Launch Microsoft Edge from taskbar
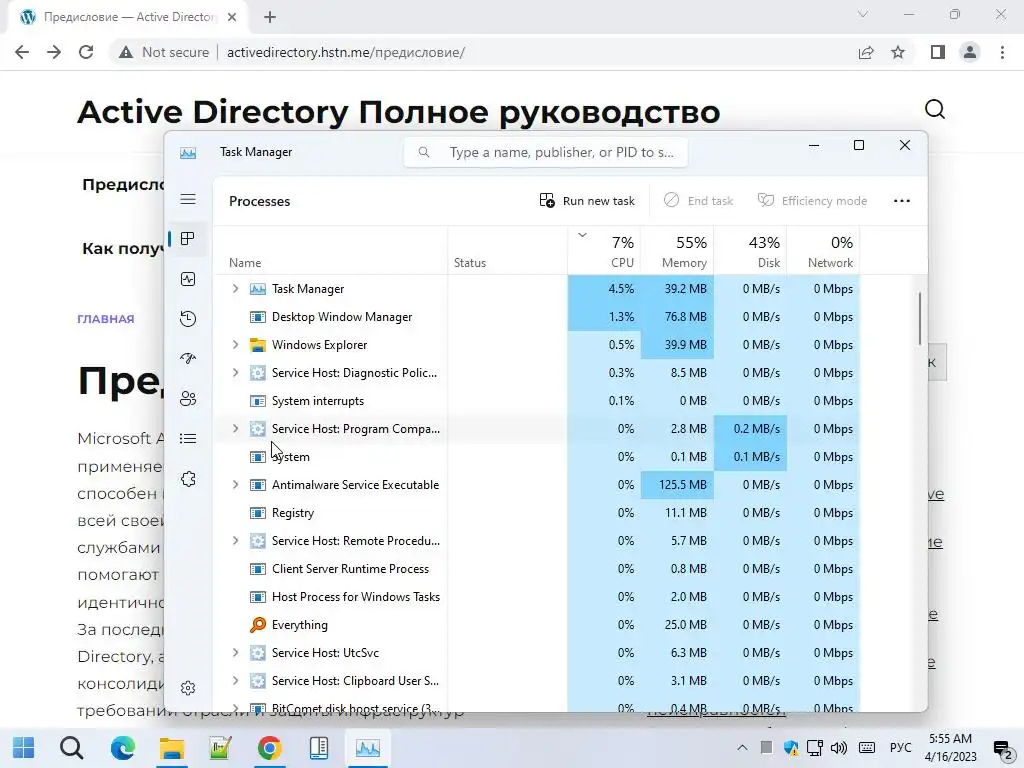This screenshot has width=1024, height=768. point(122,748)
